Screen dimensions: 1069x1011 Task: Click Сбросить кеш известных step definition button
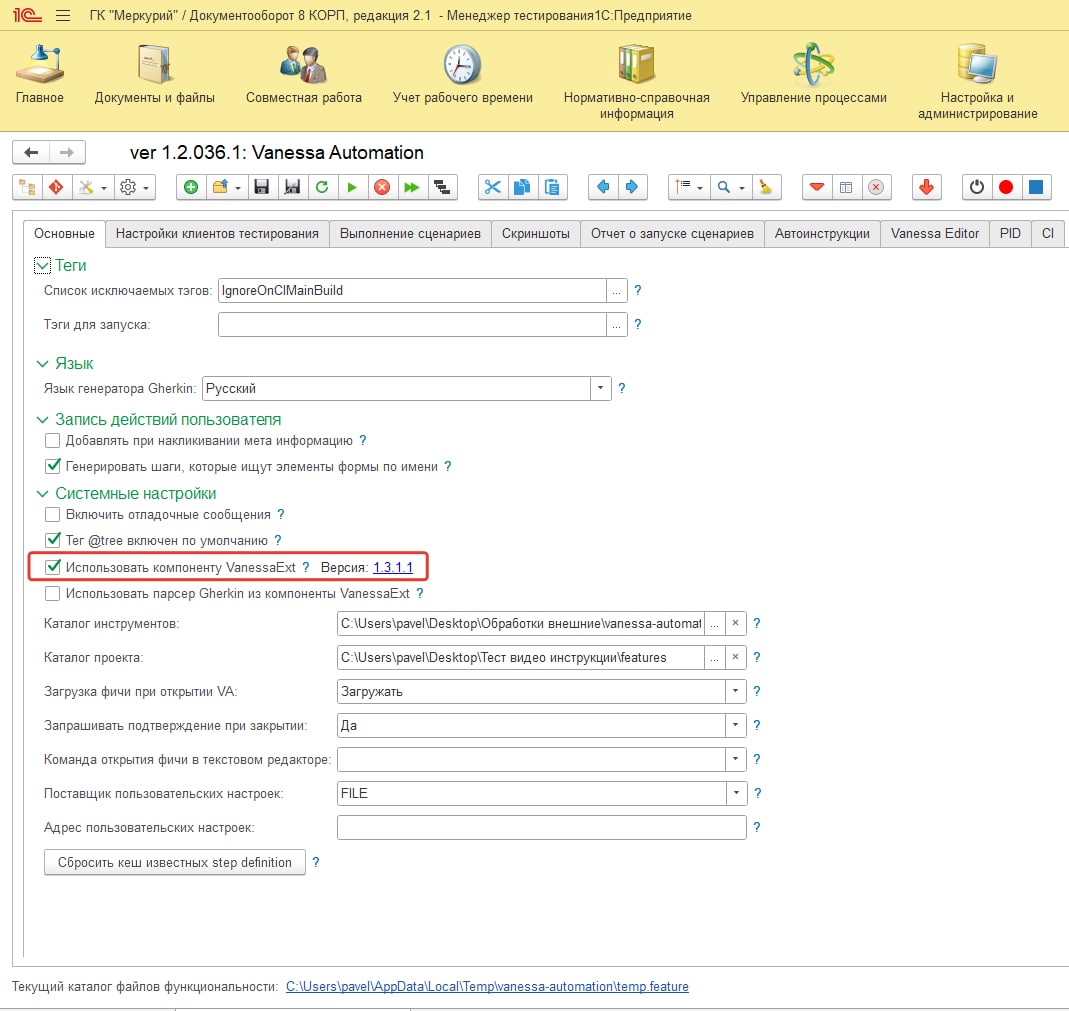point(174,862)
